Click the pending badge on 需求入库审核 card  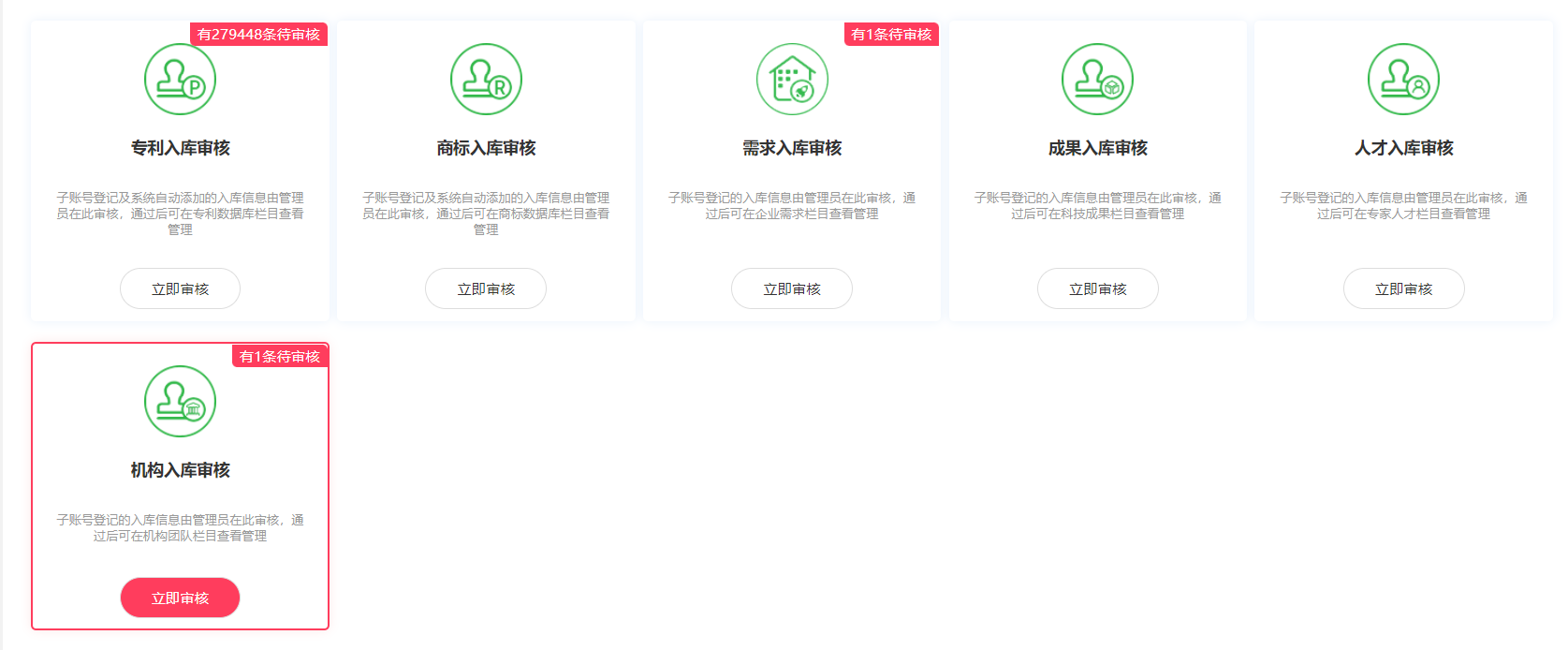pyautogui.click(x=891, y=35)
